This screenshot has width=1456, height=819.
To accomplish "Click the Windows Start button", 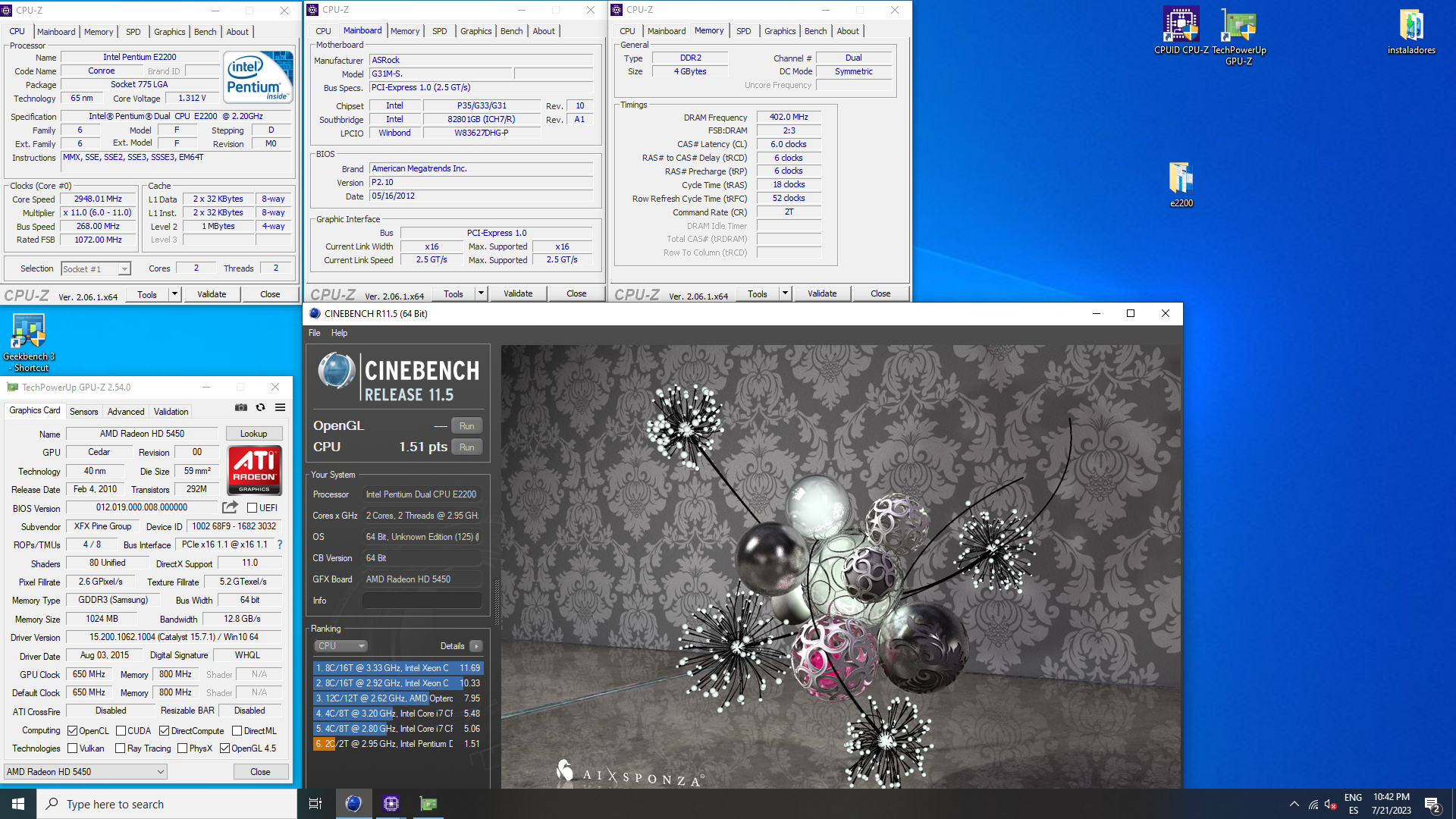I will click(x=18, y=804).
